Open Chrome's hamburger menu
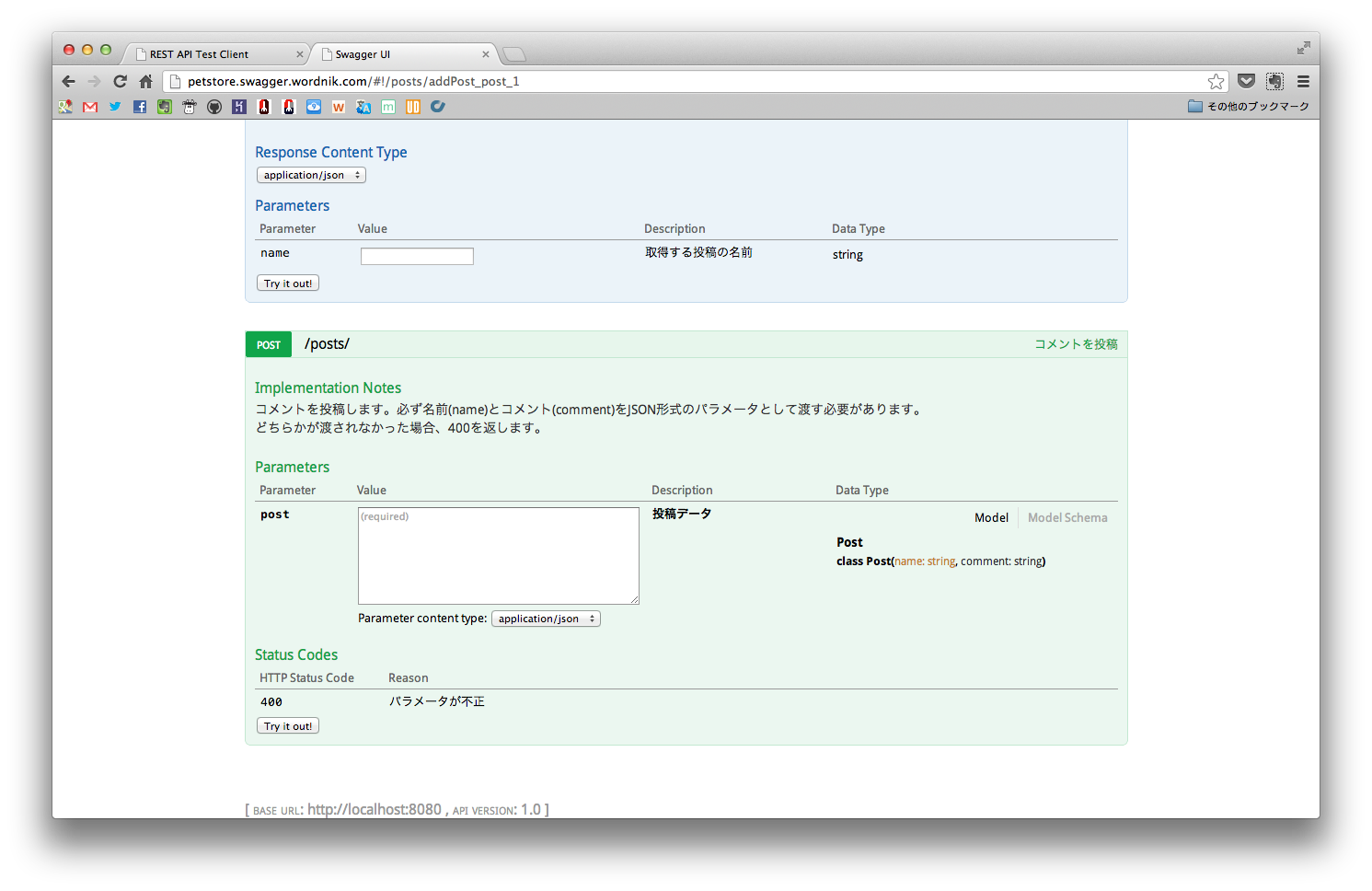The width and height of the screenshot is (1372, 891). tap(1303, 81)
